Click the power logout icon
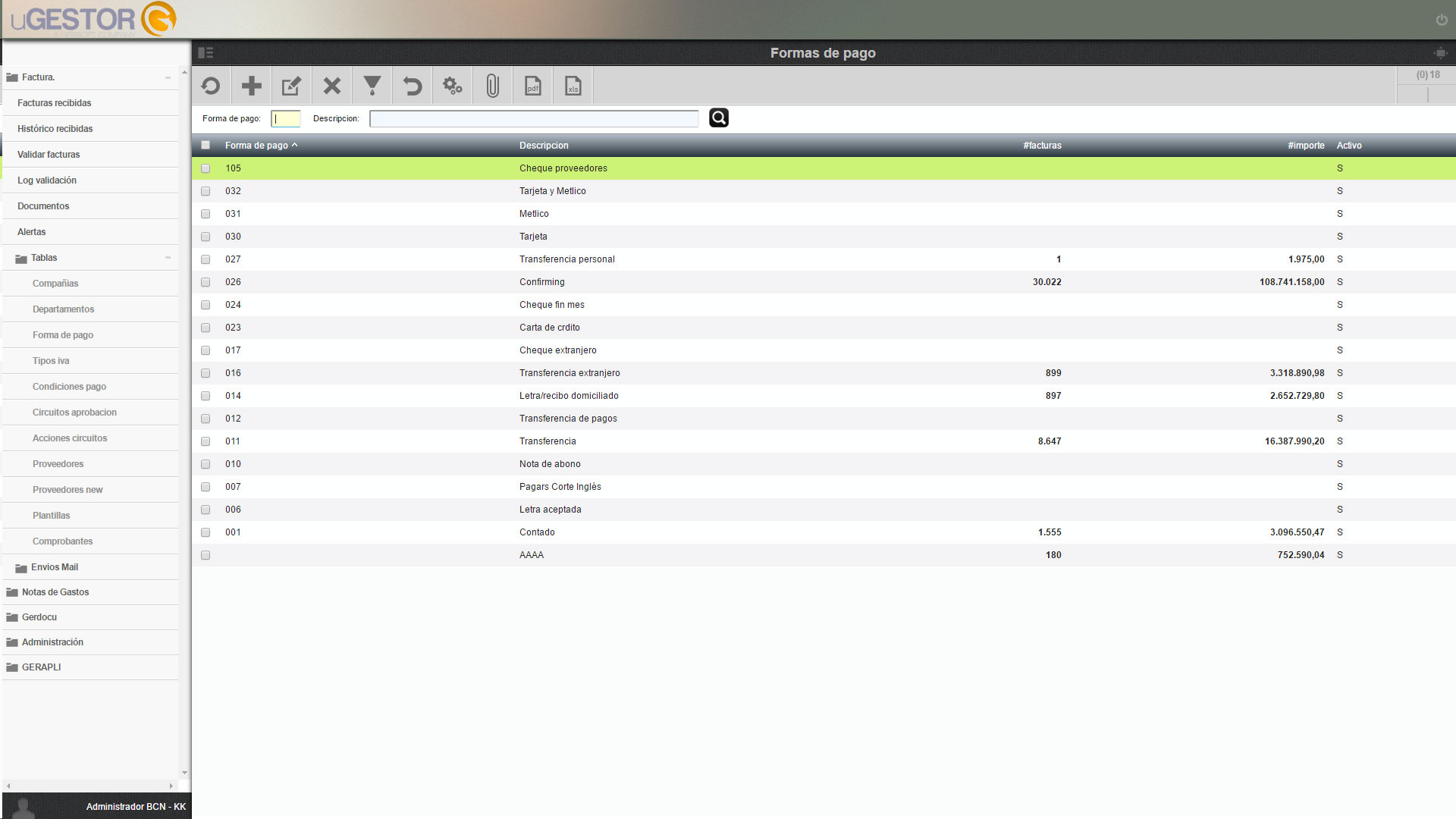 [1442, 20]
